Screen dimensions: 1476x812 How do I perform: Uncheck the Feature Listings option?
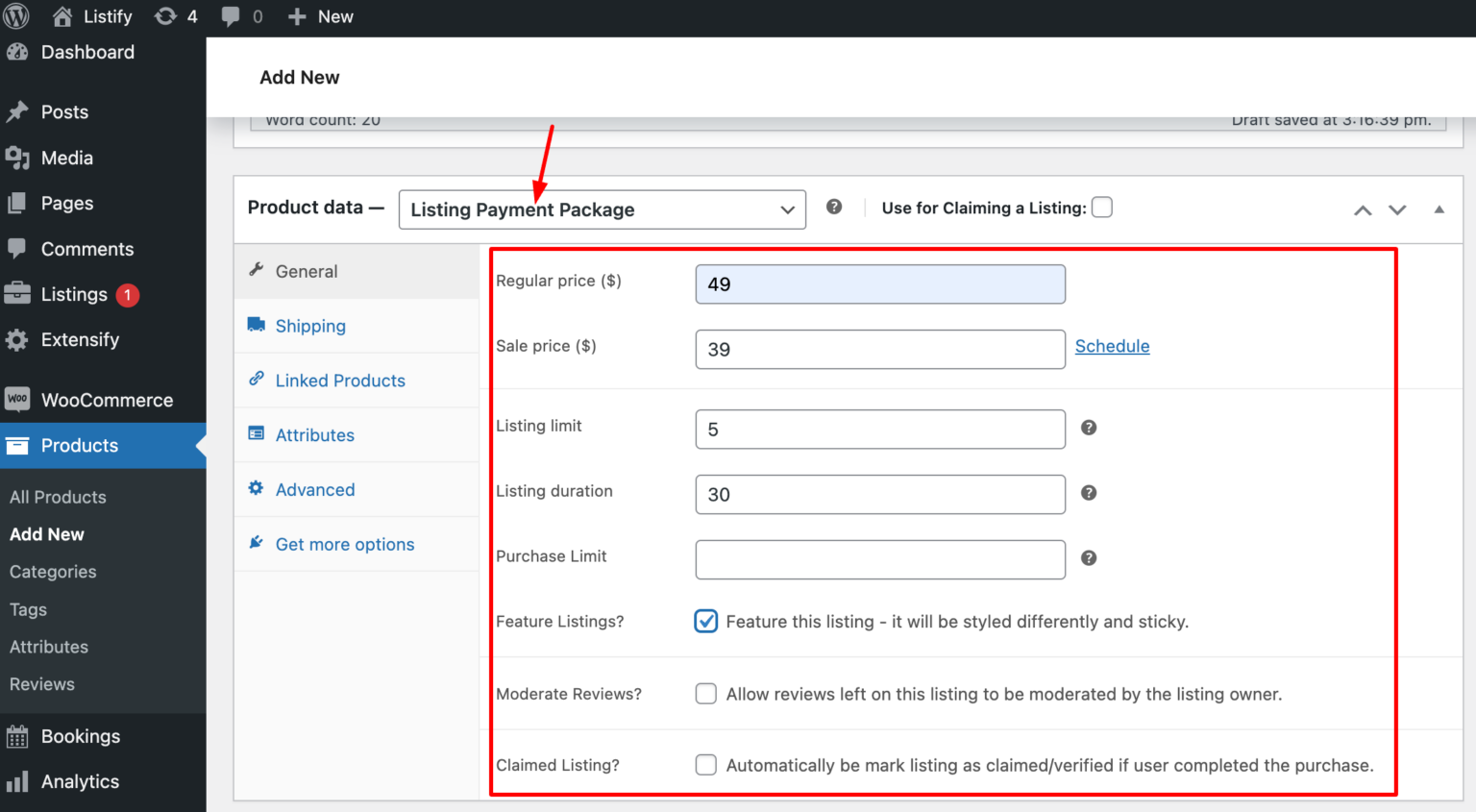706,621
